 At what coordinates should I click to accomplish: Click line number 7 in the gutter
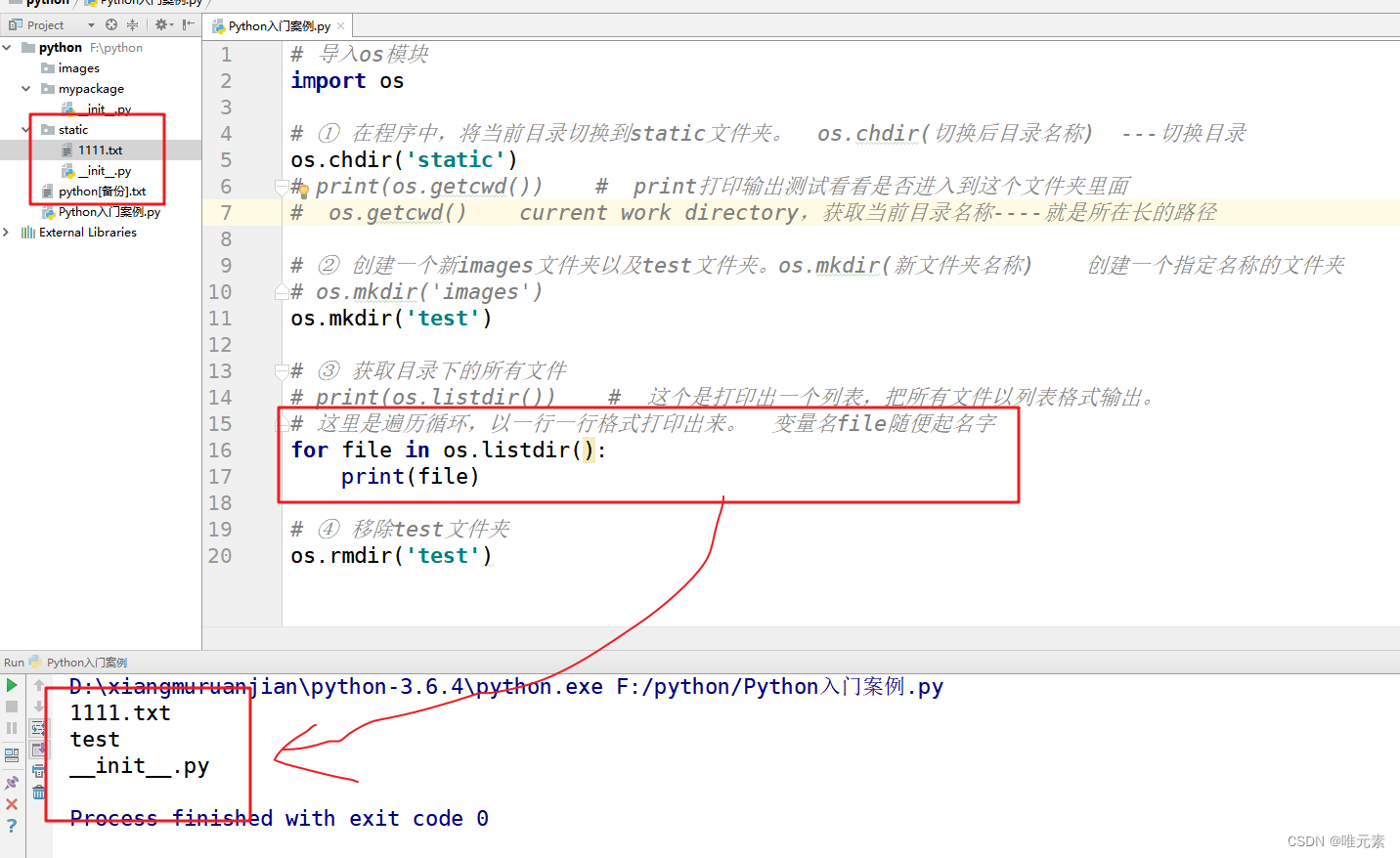tap(226, 213)
